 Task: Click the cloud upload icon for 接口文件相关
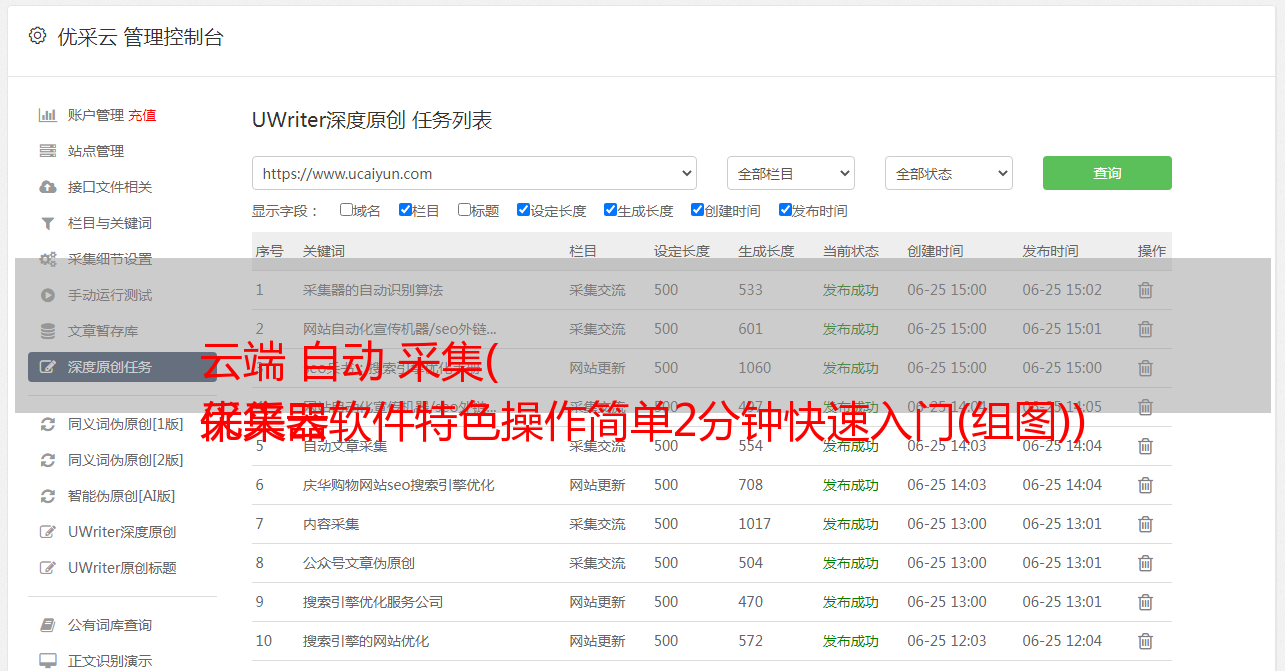[47, 187]
